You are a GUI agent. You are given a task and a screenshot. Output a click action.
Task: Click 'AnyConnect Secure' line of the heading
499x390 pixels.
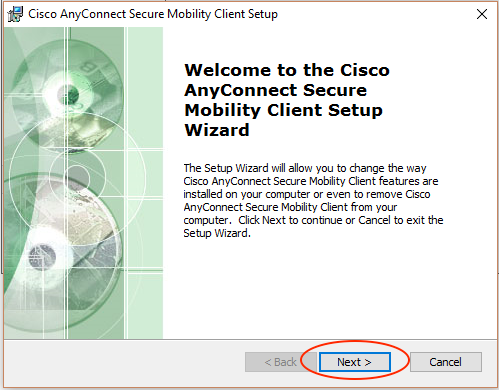pyautogui.click(x=275, y=90)
